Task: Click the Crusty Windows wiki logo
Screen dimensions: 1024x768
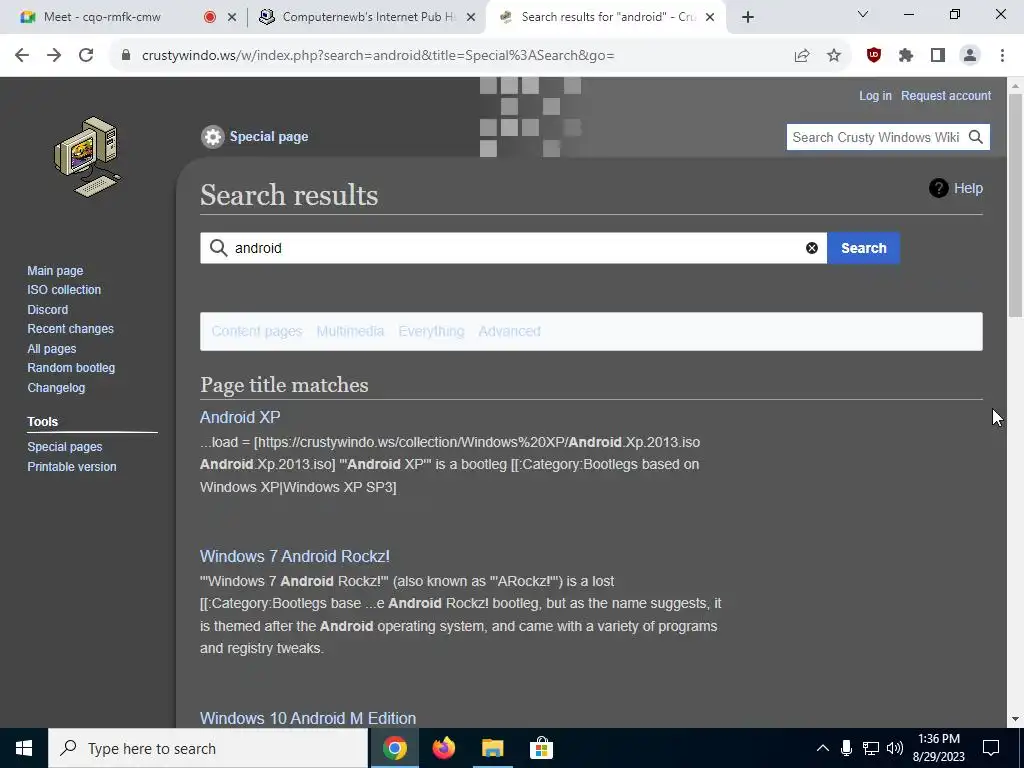Action: click(88, 157)
